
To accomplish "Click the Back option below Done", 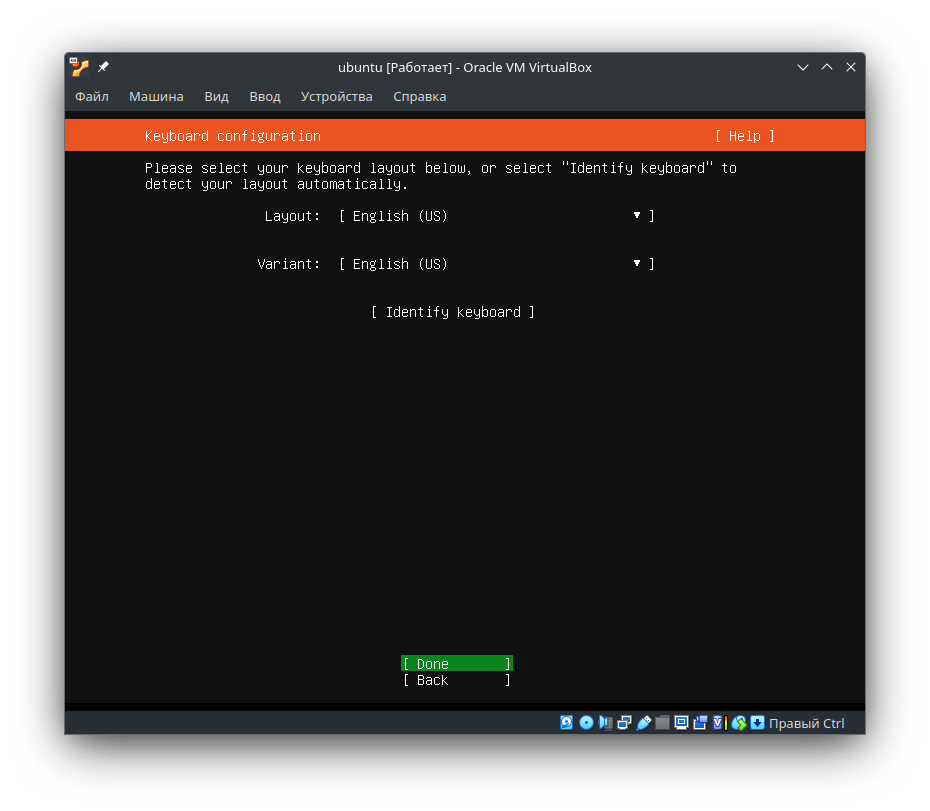I will pos(456,680).
